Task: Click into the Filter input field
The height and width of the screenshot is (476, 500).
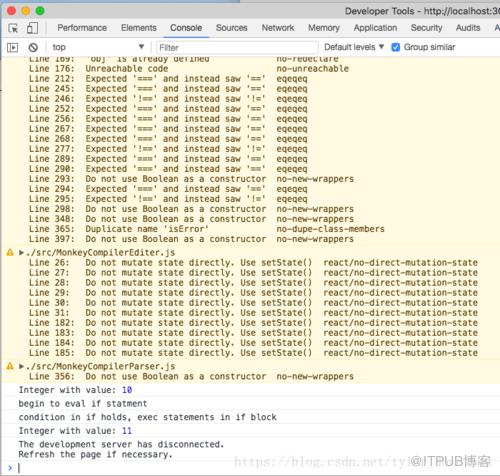Action: click(237, 48)
